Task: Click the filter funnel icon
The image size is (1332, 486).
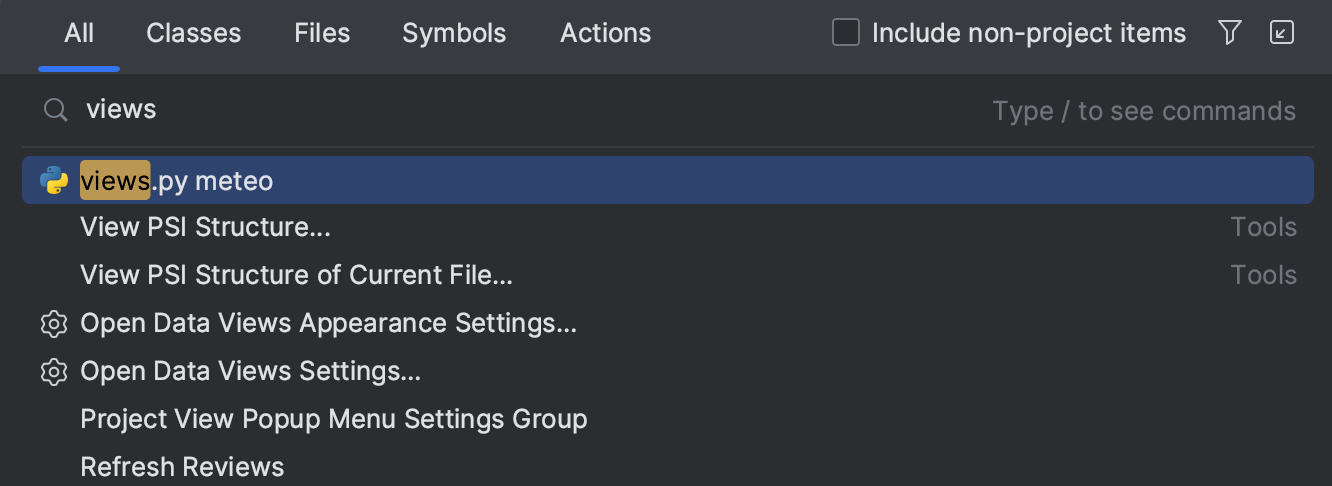Action: click(1230, 33)
